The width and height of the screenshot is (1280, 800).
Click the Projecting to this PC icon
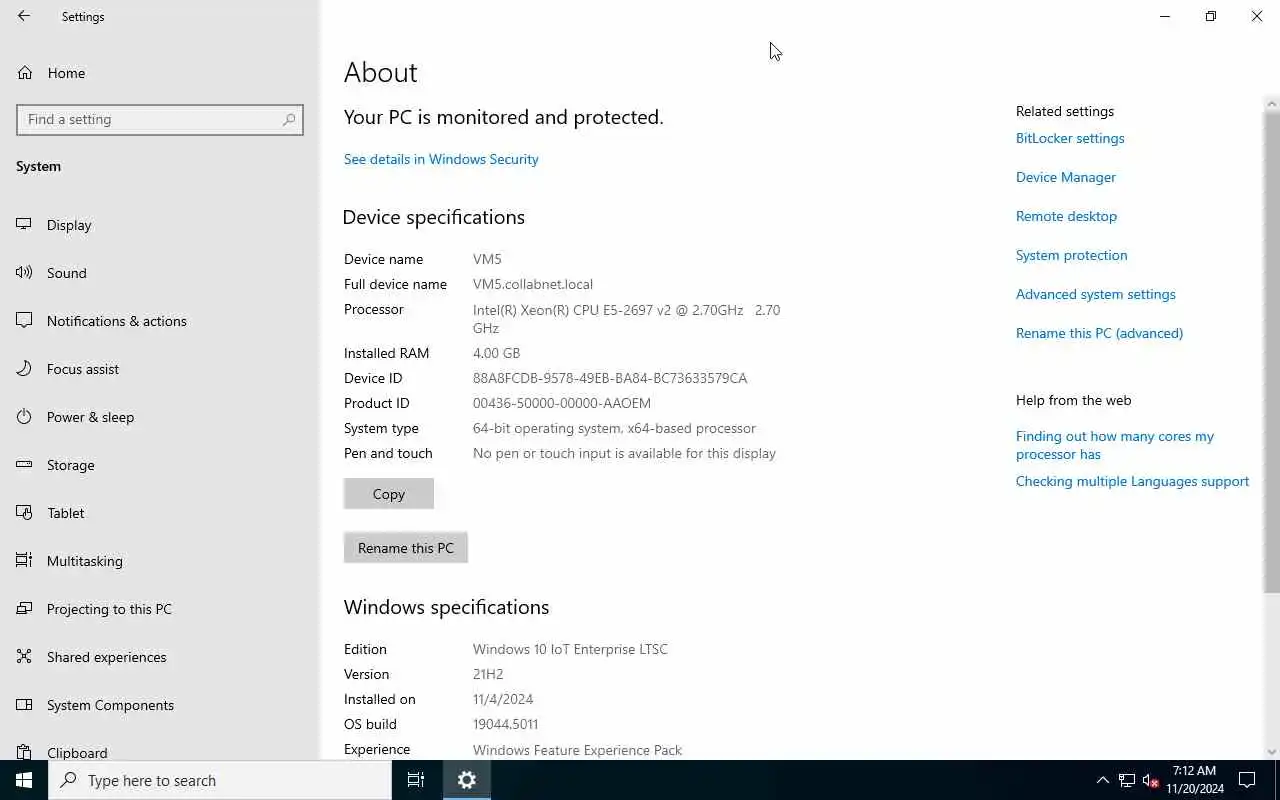[x=24, y=609]
